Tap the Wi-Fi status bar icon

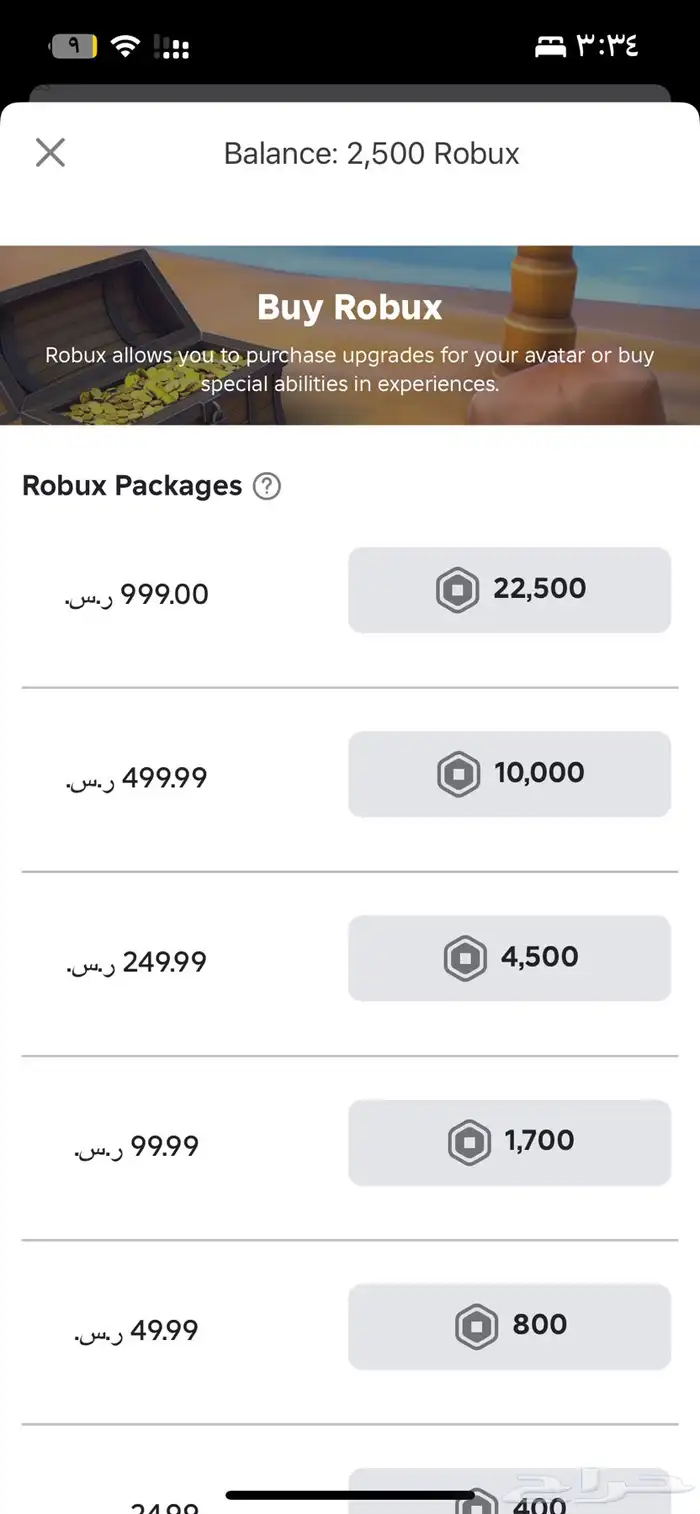125,46
